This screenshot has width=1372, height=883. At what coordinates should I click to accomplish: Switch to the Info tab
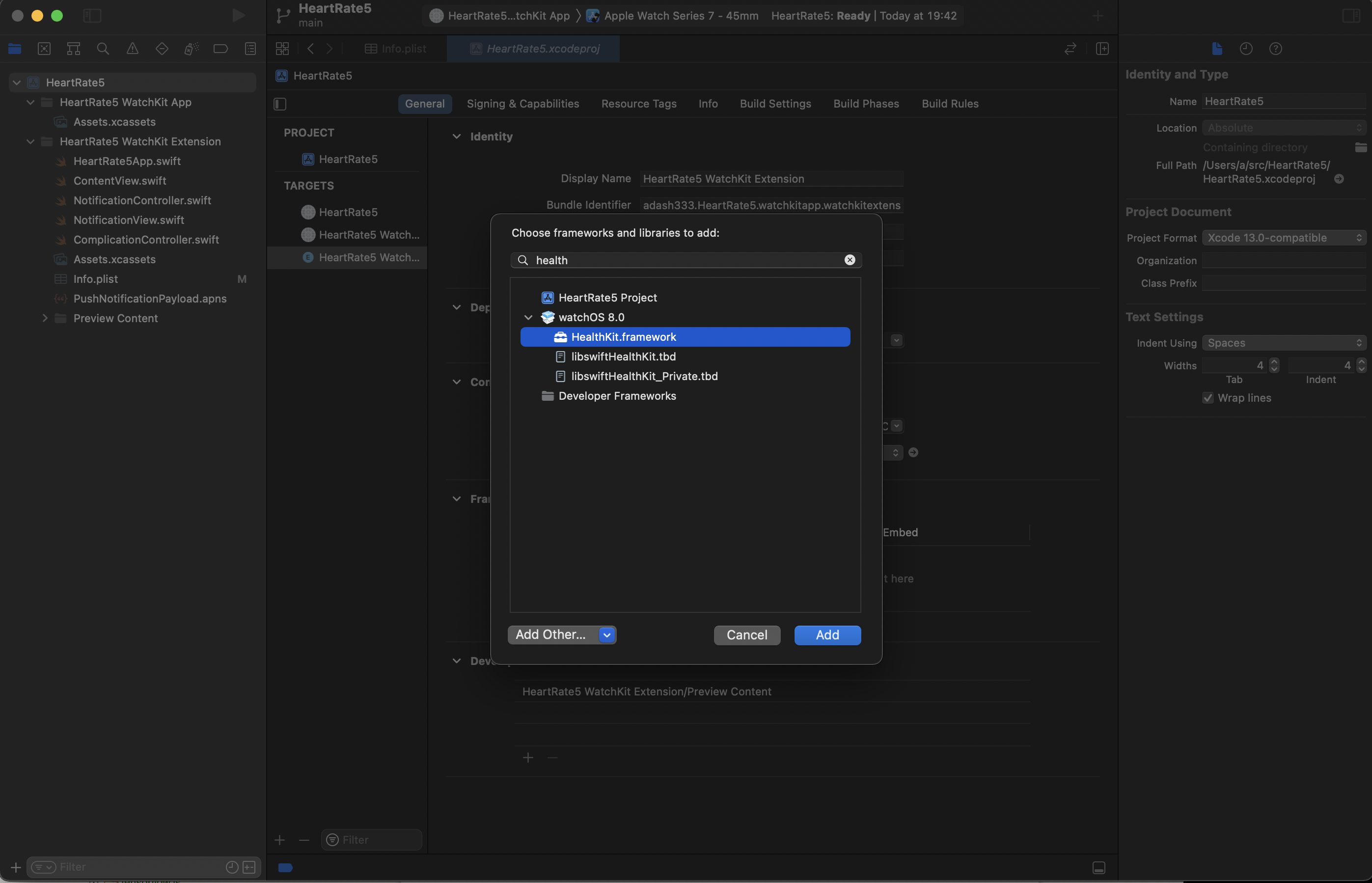click(x=708, y=104)
